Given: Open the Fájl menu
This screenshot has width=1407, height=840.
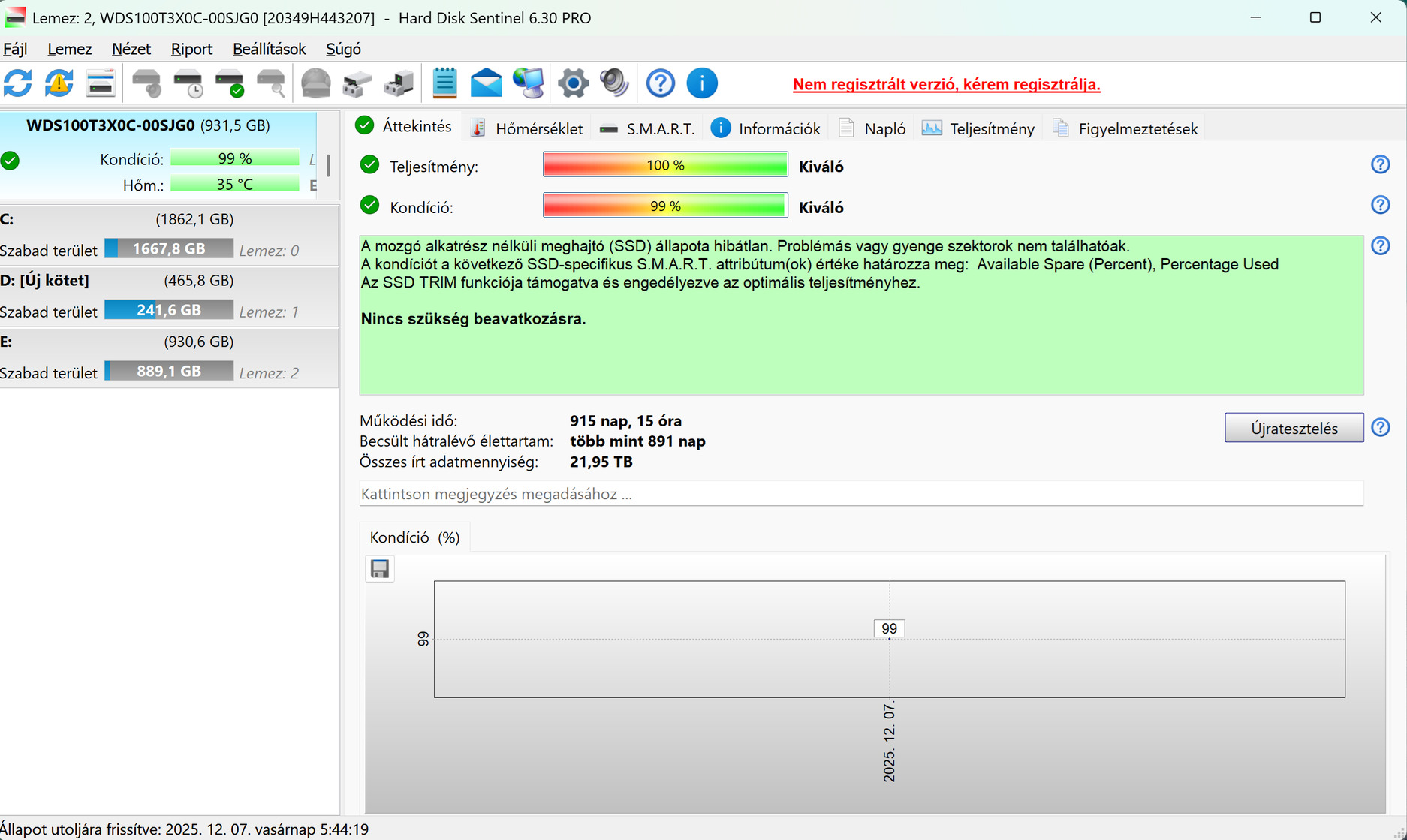Looking at the screenshot, I should click(15, 49).
